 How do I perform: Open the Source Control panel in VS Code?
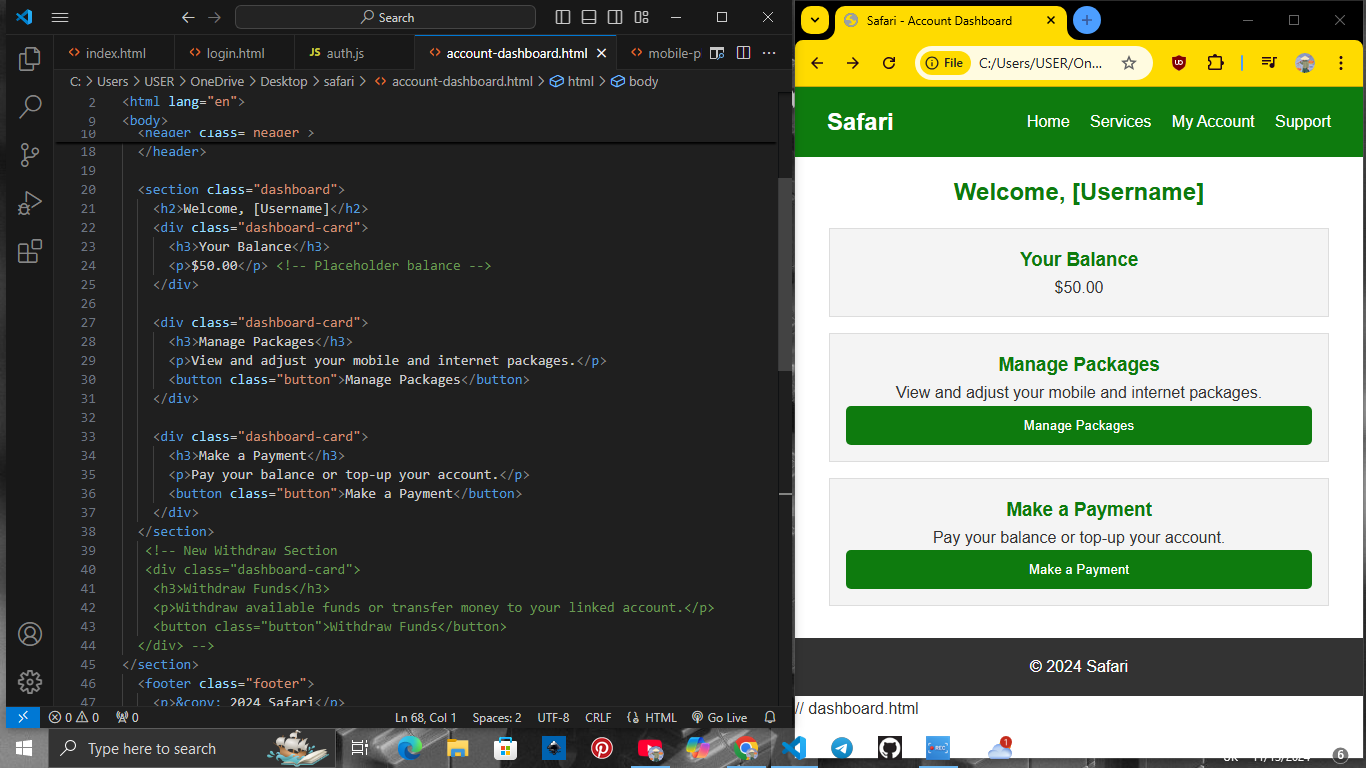tap(29, 155)
